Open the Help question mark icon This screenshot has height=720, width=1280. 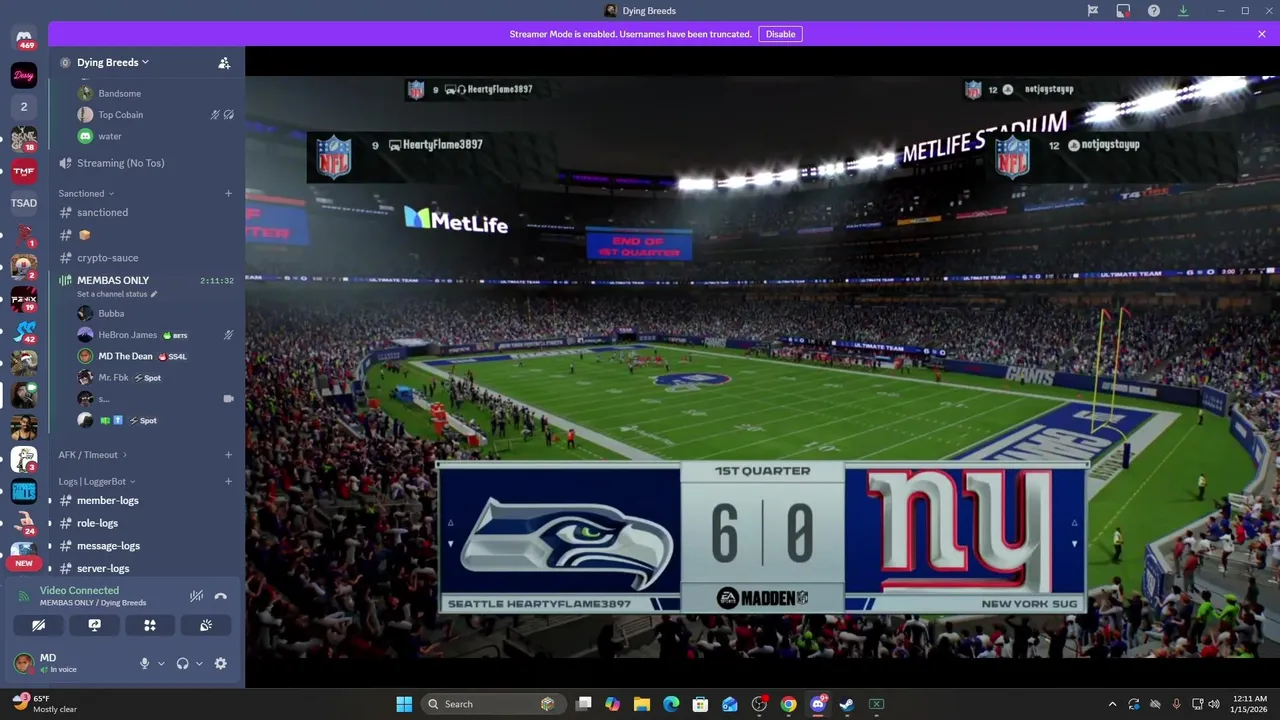[1154, 11]
